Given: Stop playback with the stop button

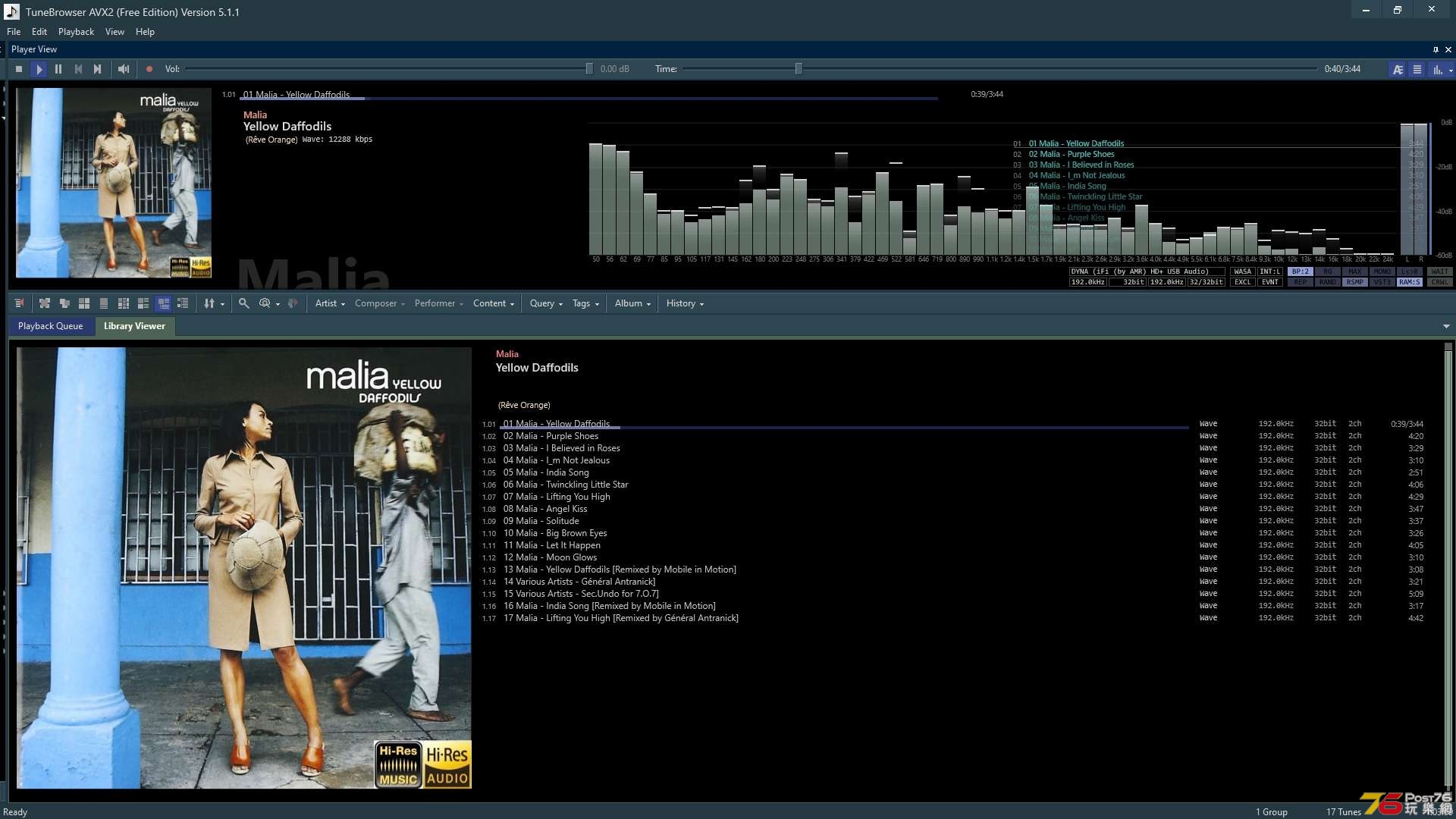Looking at the screenshot, I should coord(19,69).
